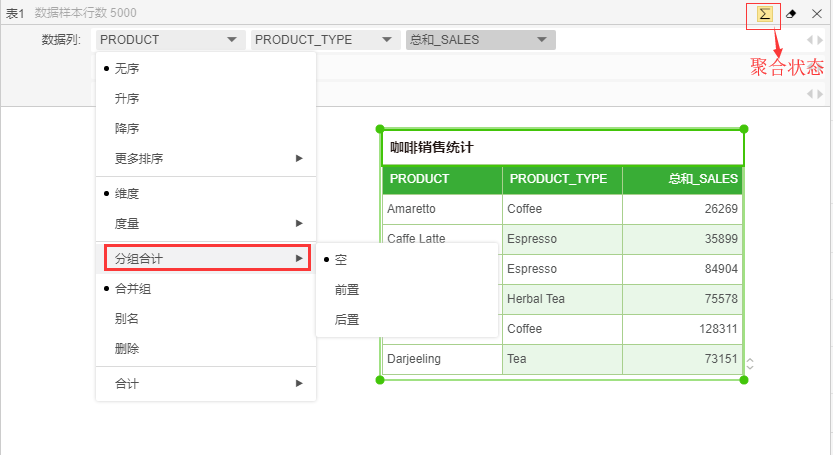Select 空 in group total submenu
Screen dimensions: 833x455
point(341,259)
